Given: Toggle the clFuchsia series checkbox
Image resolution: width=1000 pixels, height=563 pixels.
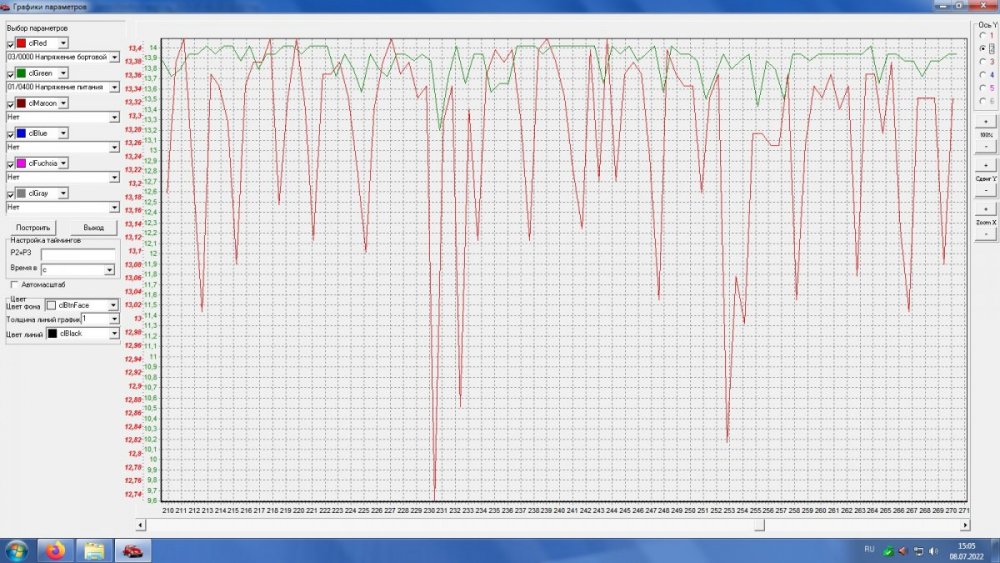Looking at the screenshot, I should 10,164.
